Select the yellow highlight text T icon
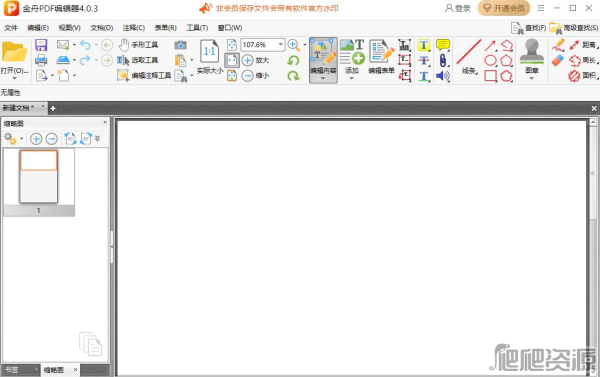600x377 pixels. 424,45
